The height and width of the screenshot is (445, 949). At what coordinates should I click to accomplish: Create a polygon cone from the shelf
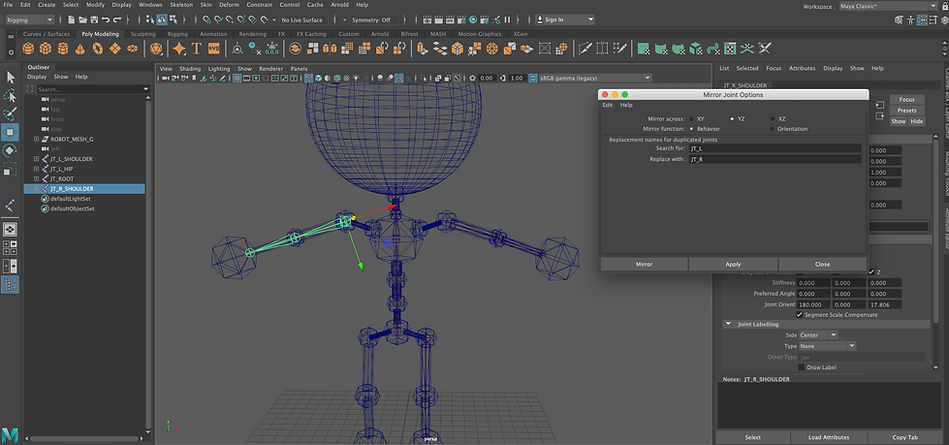pos(80,48)
